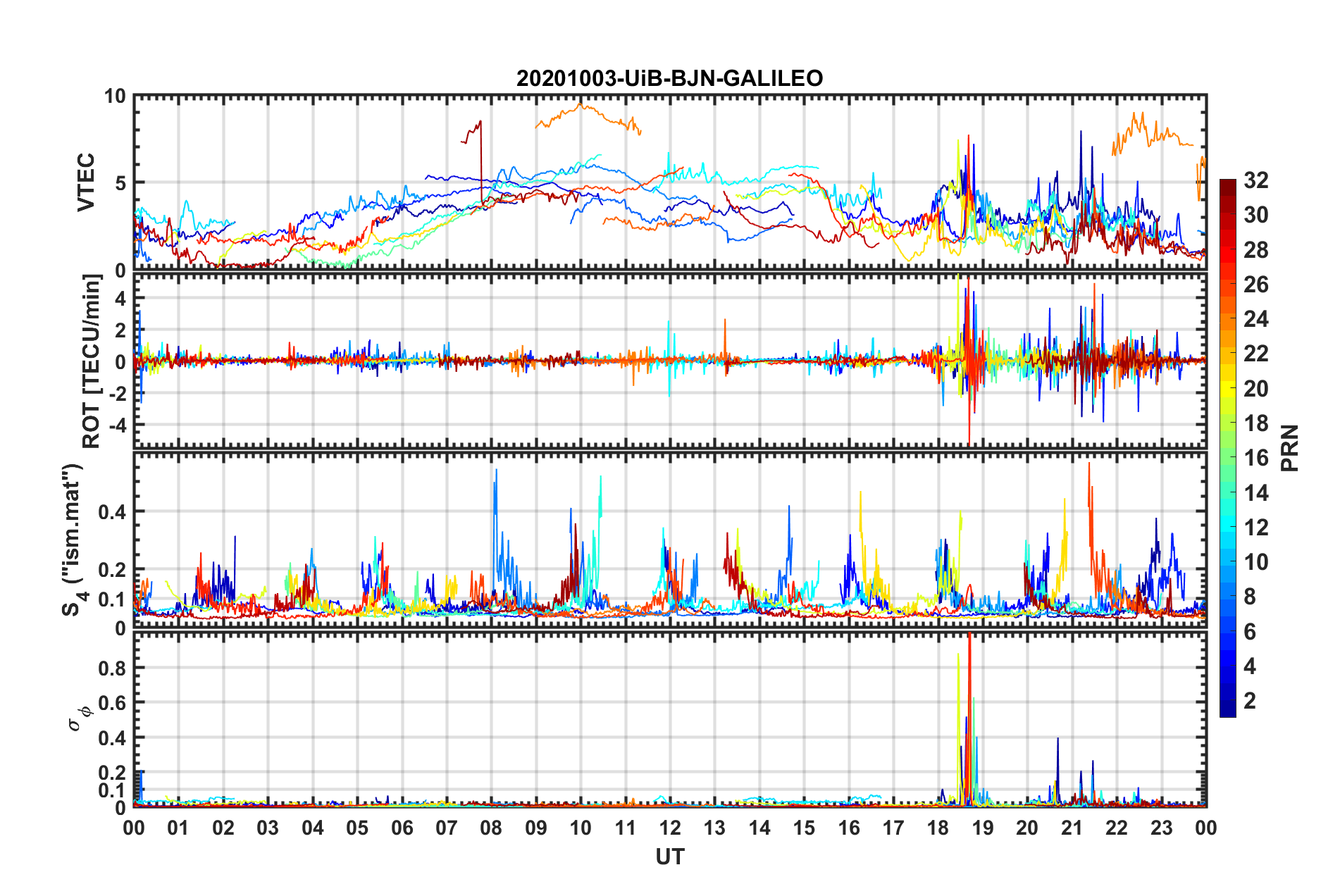Click the S4 ("ism.mat") y-axis label
This screenshot has height=896, width=1340.
tap(75, 540)
